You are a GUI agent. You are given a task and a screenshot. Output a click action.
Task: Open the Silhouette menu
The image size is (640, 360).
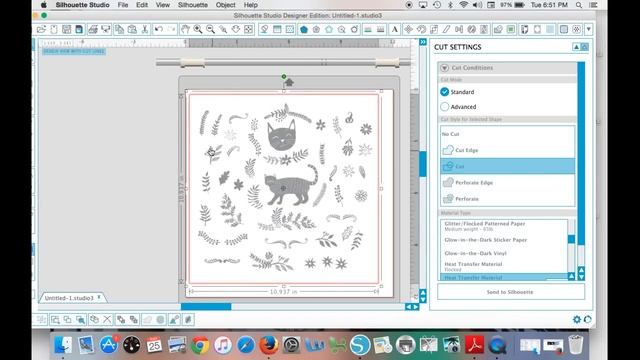click(193, 5)
